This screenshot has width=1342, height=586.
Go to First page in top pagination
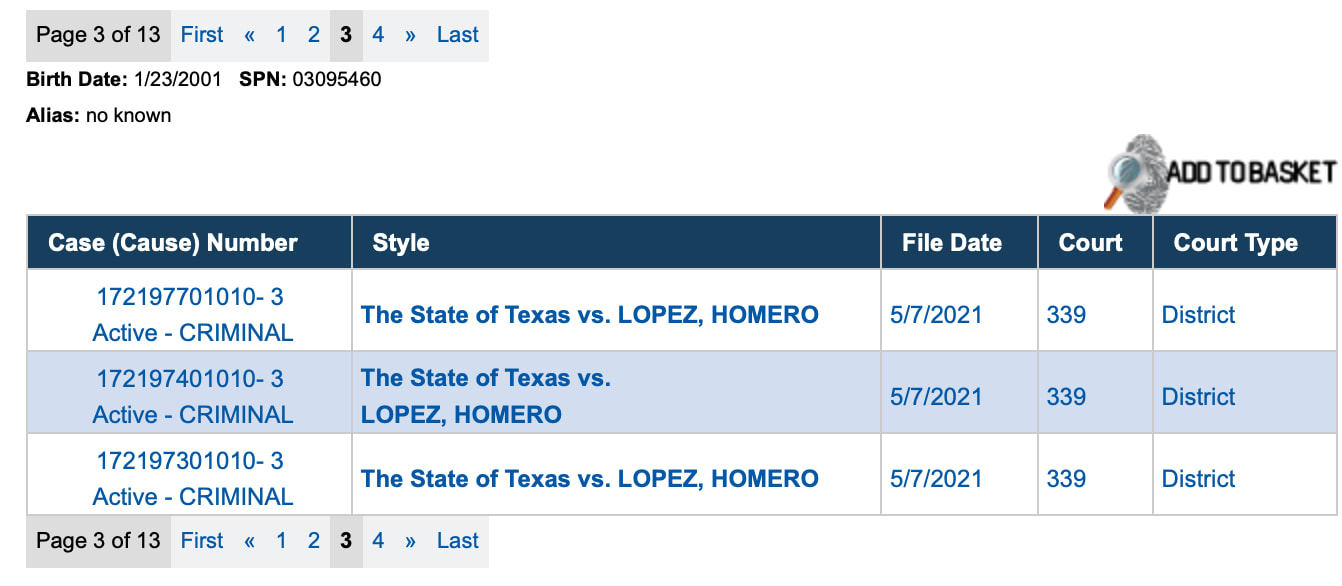(x=202, y=35)
